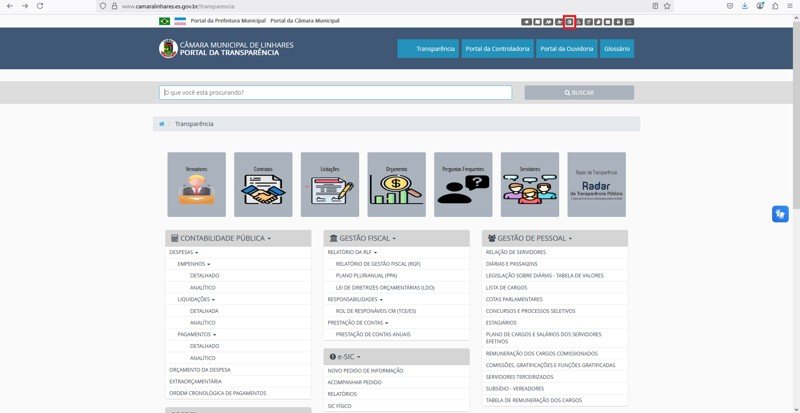The image size is (800, 413).
Task: Open the Vereadores tile icon
Action: pos(196,185)
